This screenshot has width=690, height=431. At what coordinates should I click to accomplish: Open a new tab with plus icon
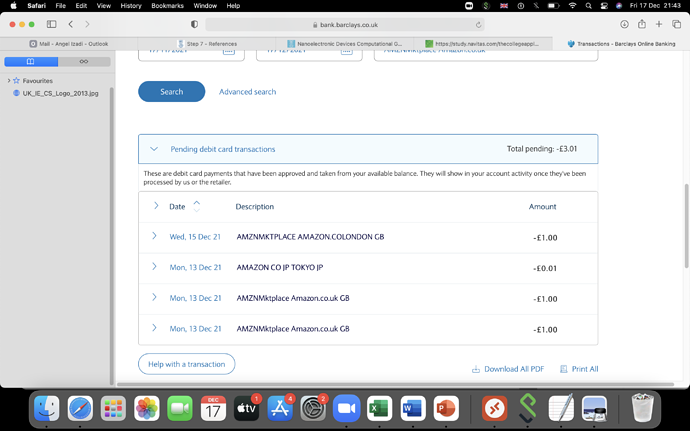(660, 24)
